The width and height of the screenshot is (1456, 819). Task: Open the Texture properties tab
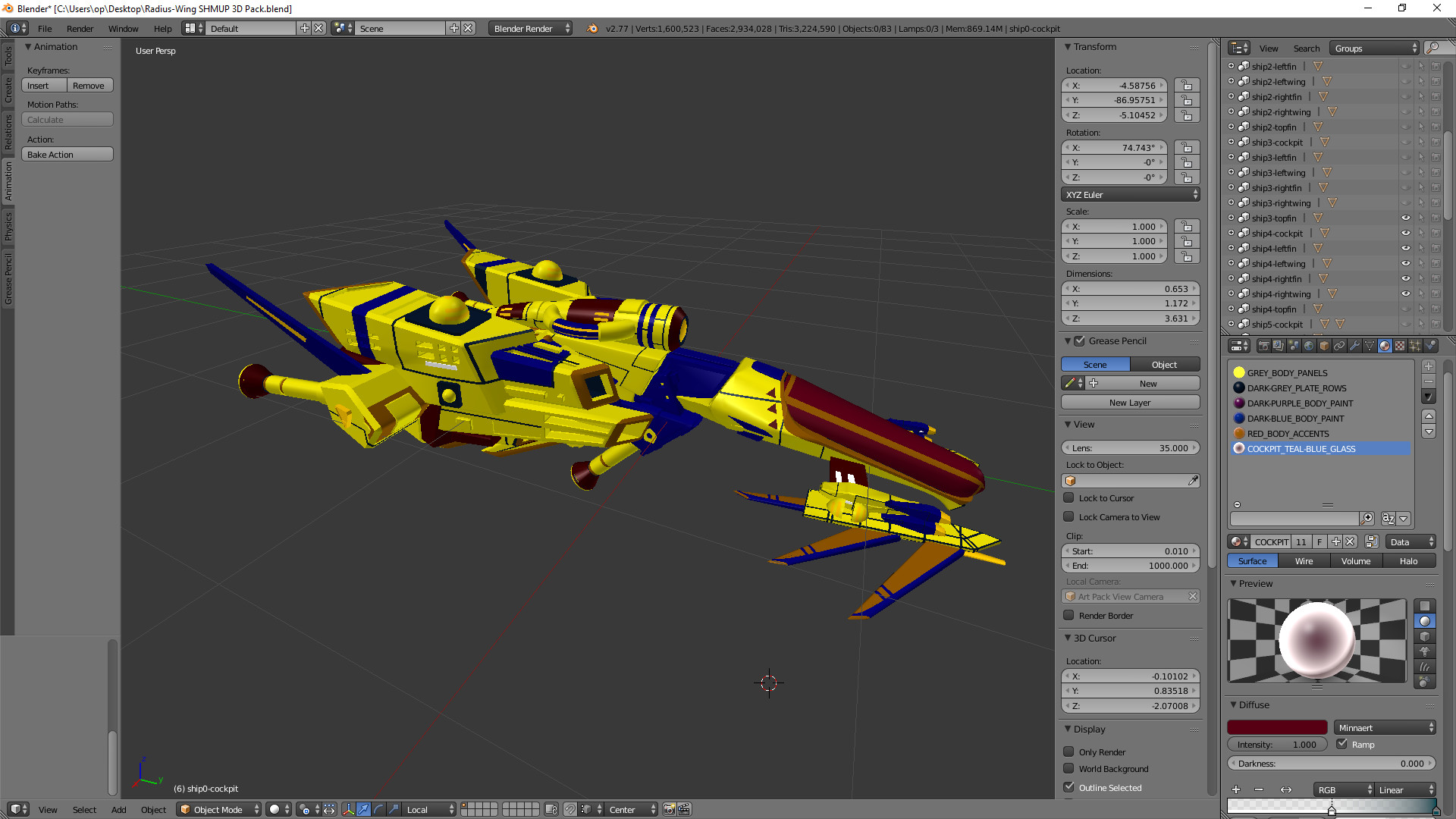pyautogui.click(x=1400, y=346)
